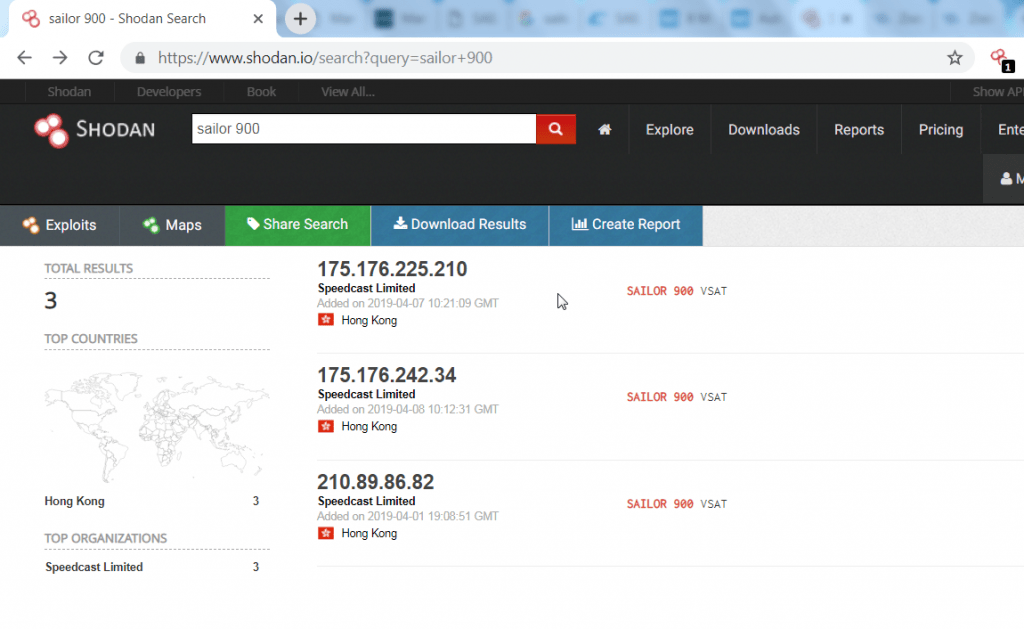The image size is (1024, 629).
Task: Click SAILOR 900 VSAT banner for 210.89.86.82
Action: [x=677, y=504]
